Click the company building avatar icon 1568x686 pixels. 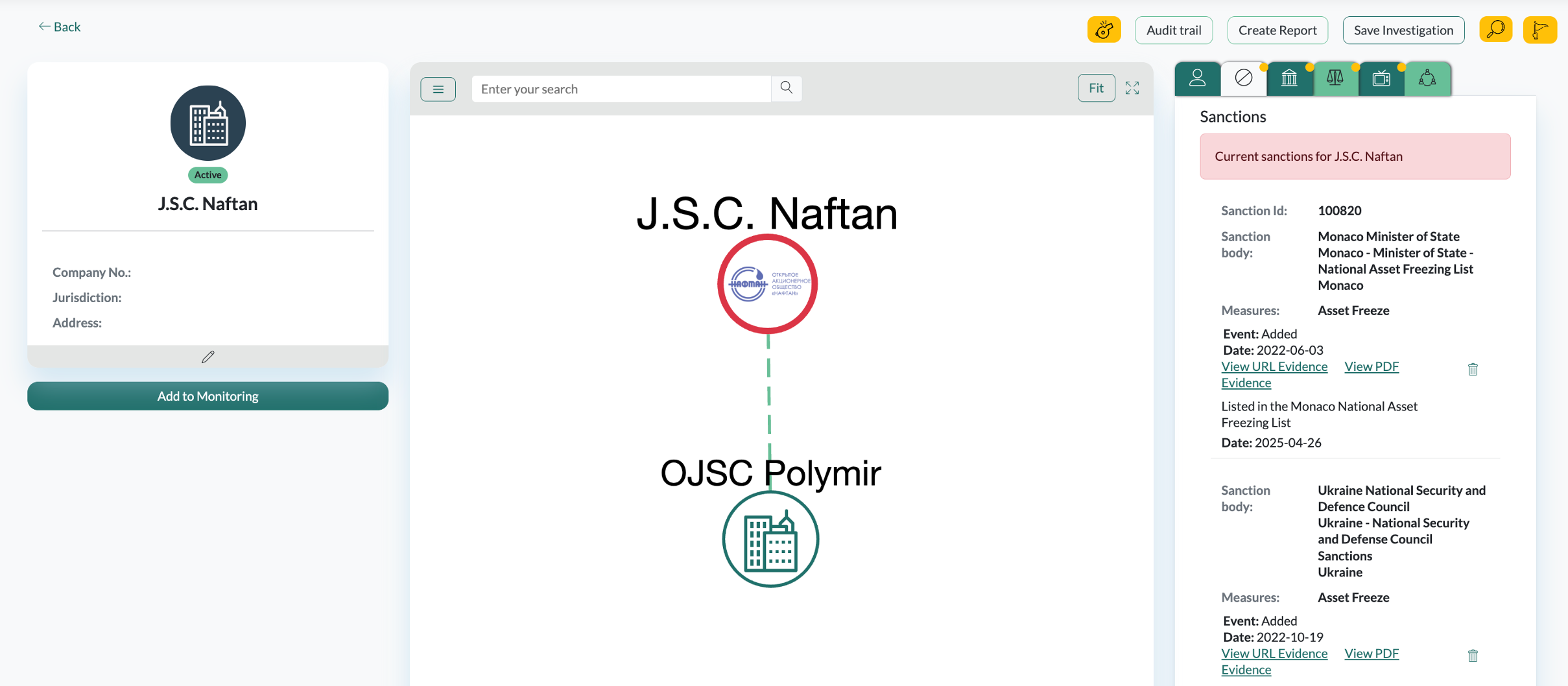point(208,123)
